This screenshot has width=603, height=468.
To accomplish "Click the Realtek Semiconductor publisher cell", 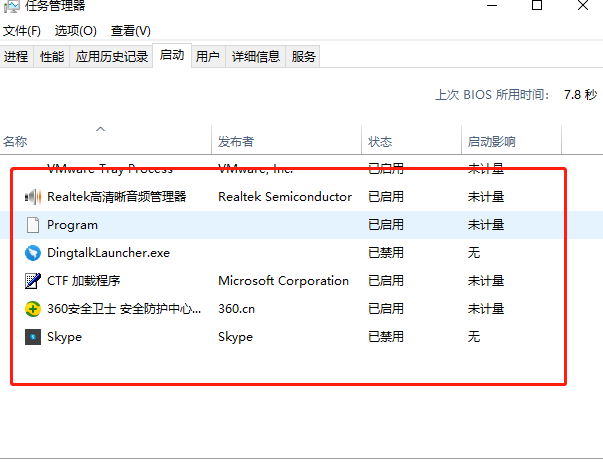I will (x=285, y=197).
